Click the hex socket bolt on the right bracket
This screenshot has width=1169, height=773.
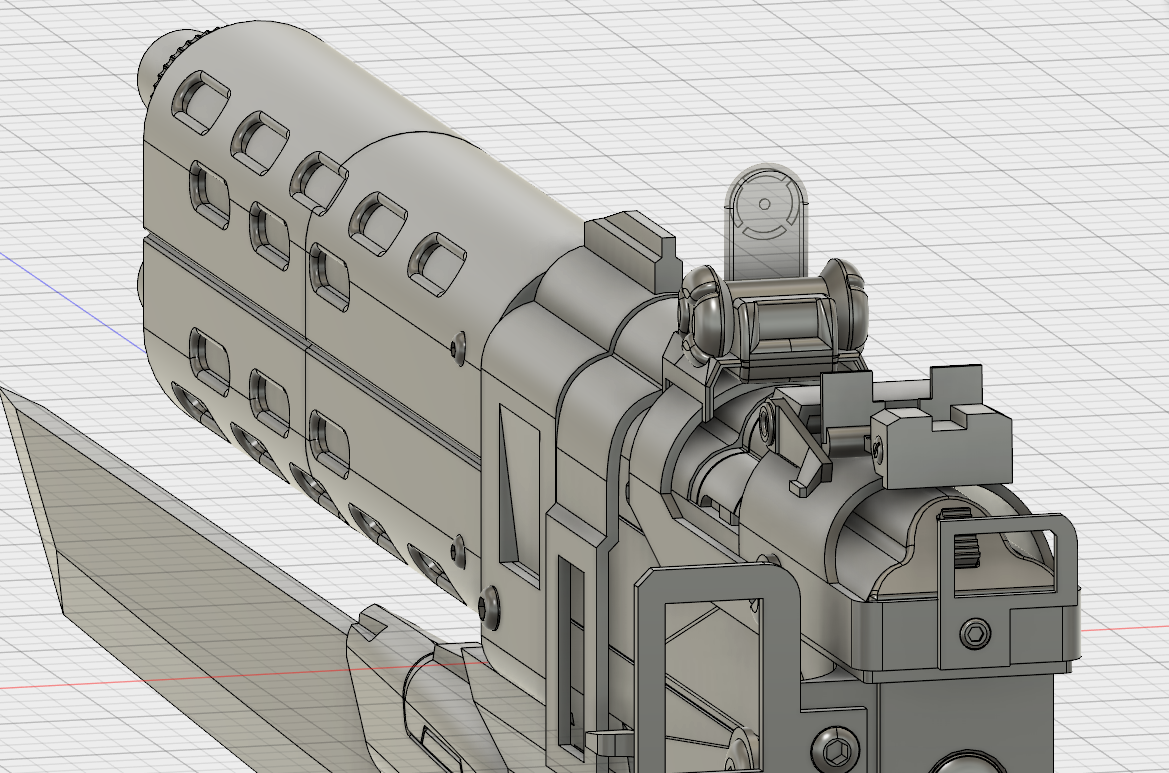click(x=975, y=634)
